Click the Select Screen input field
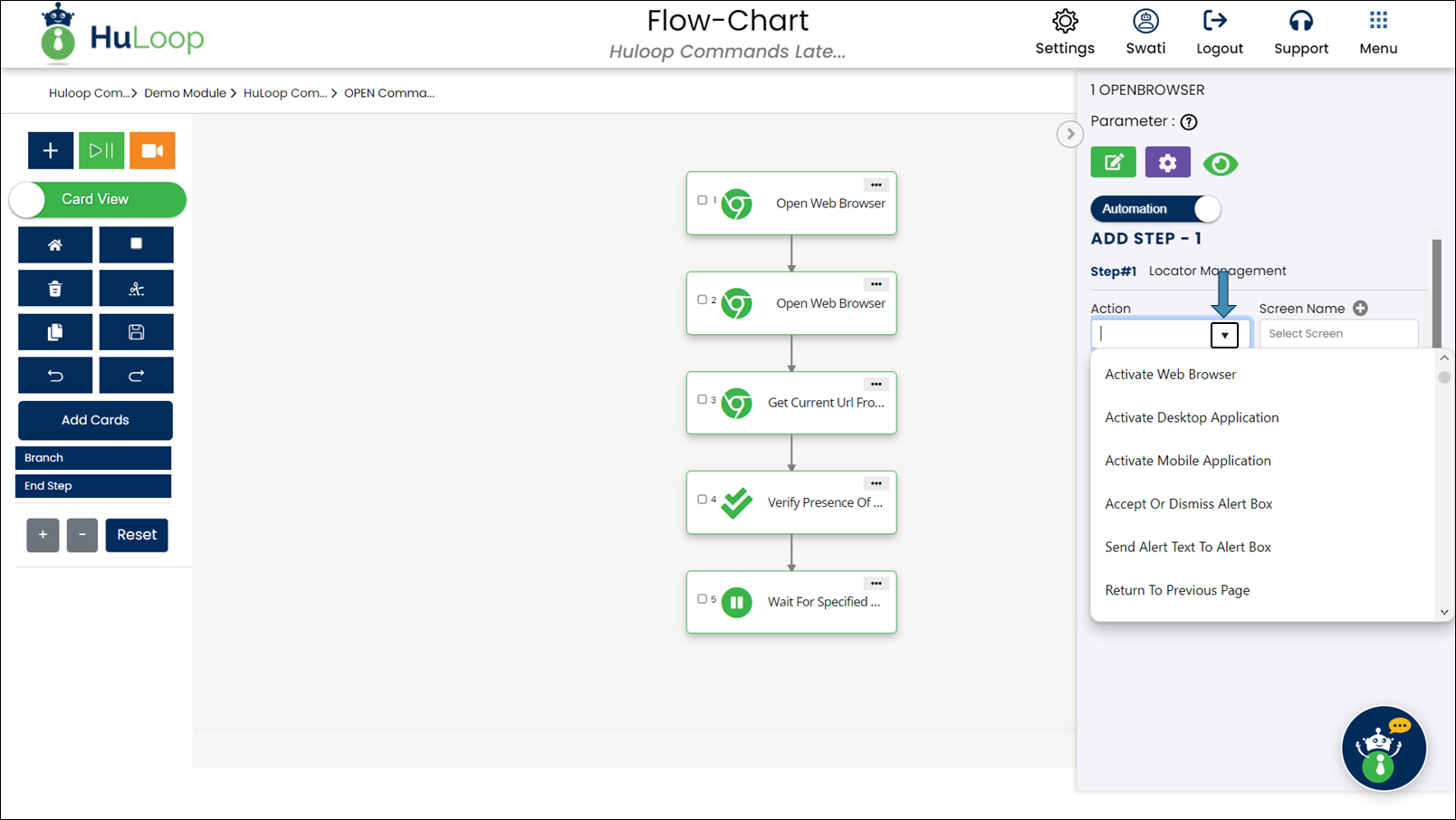 click(x=1338, y=334)
